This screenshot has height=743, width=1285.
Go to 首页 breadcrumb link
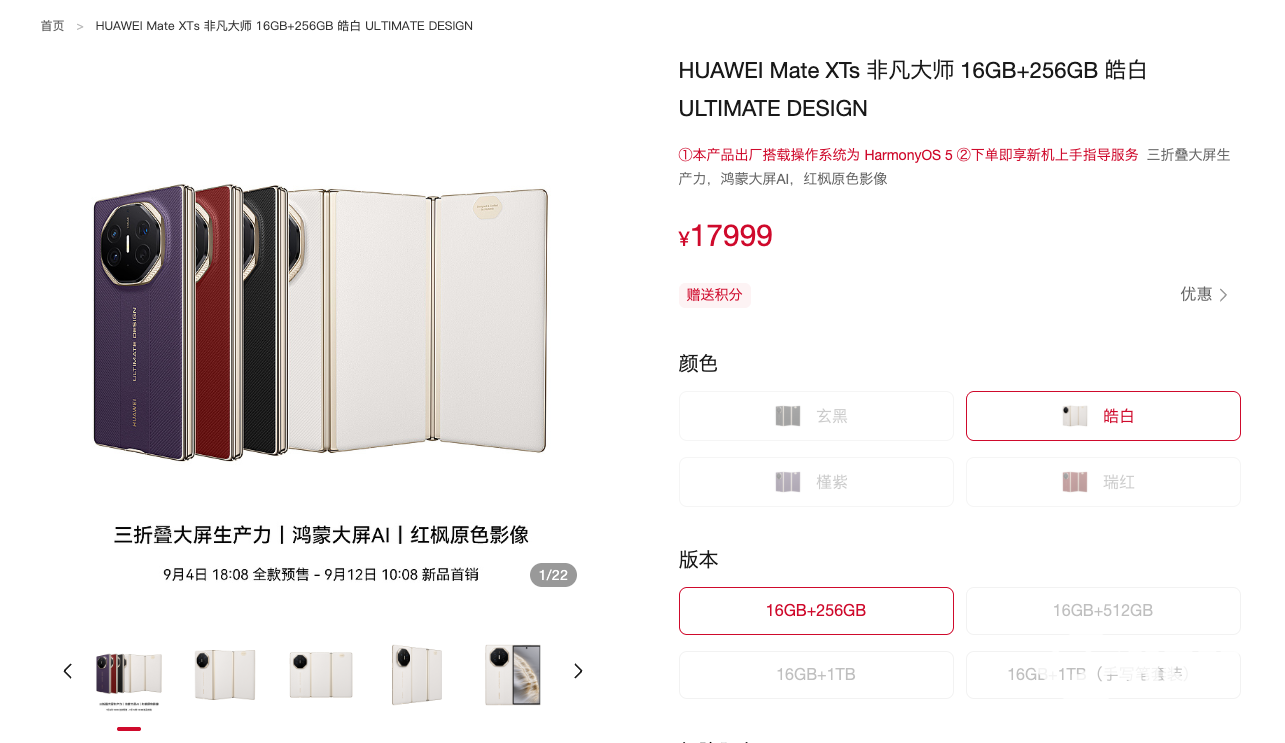[52, 26]
